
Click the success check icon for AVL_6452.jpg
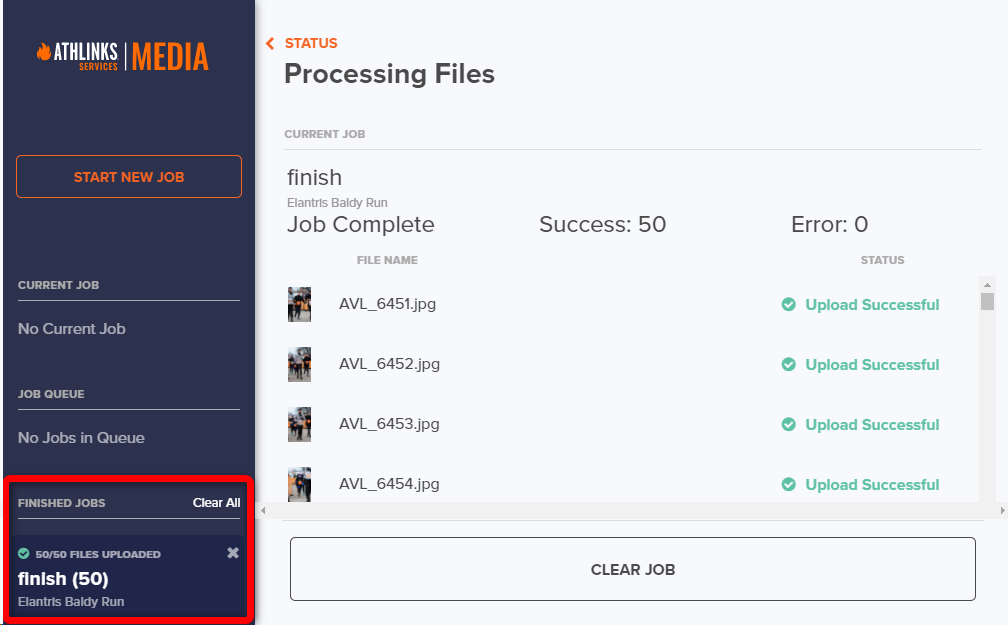788,365
